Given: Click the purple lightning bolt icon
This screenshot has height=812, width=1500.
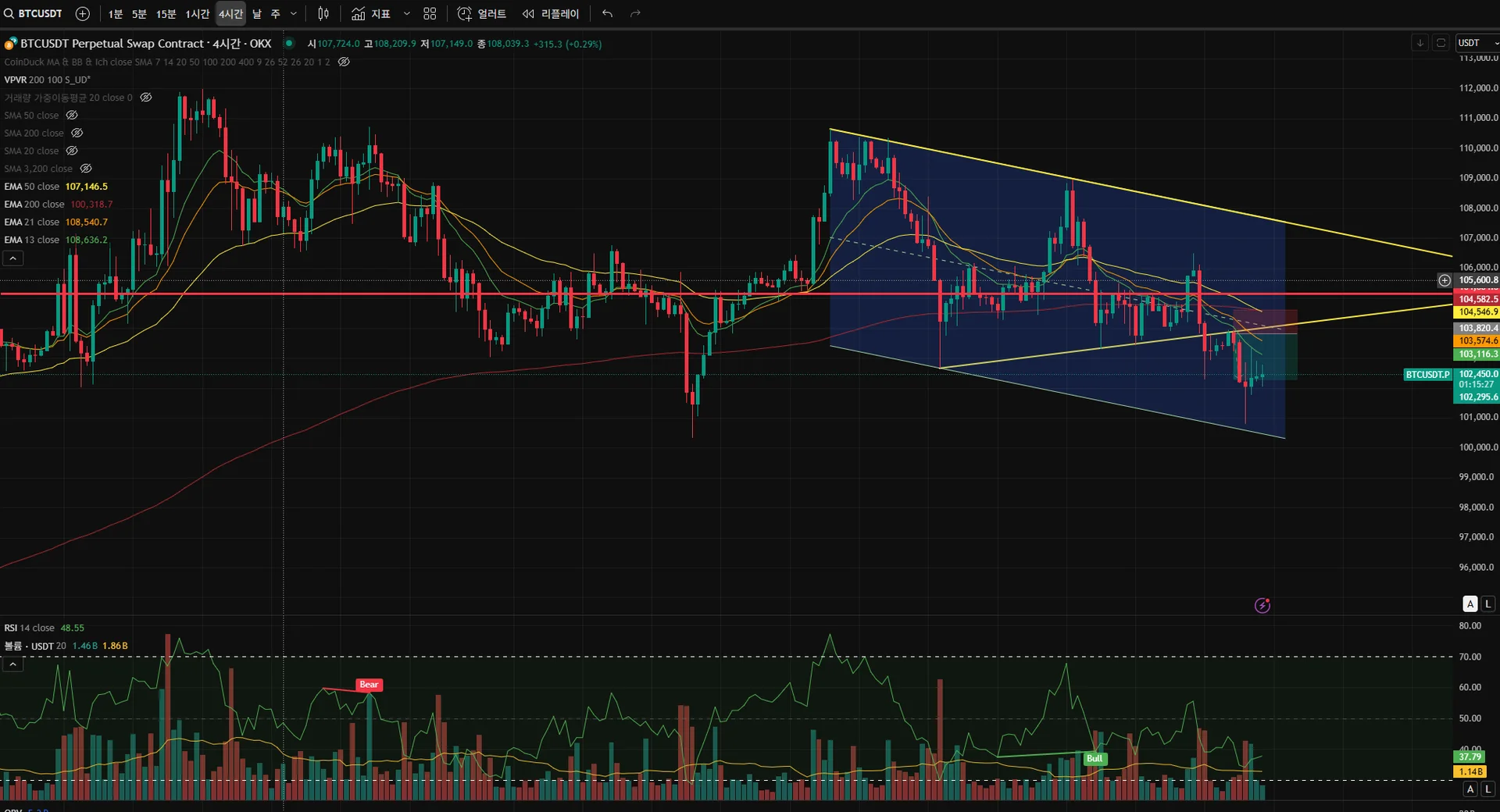Looking at the screenshot, I should pos(1262,605).
